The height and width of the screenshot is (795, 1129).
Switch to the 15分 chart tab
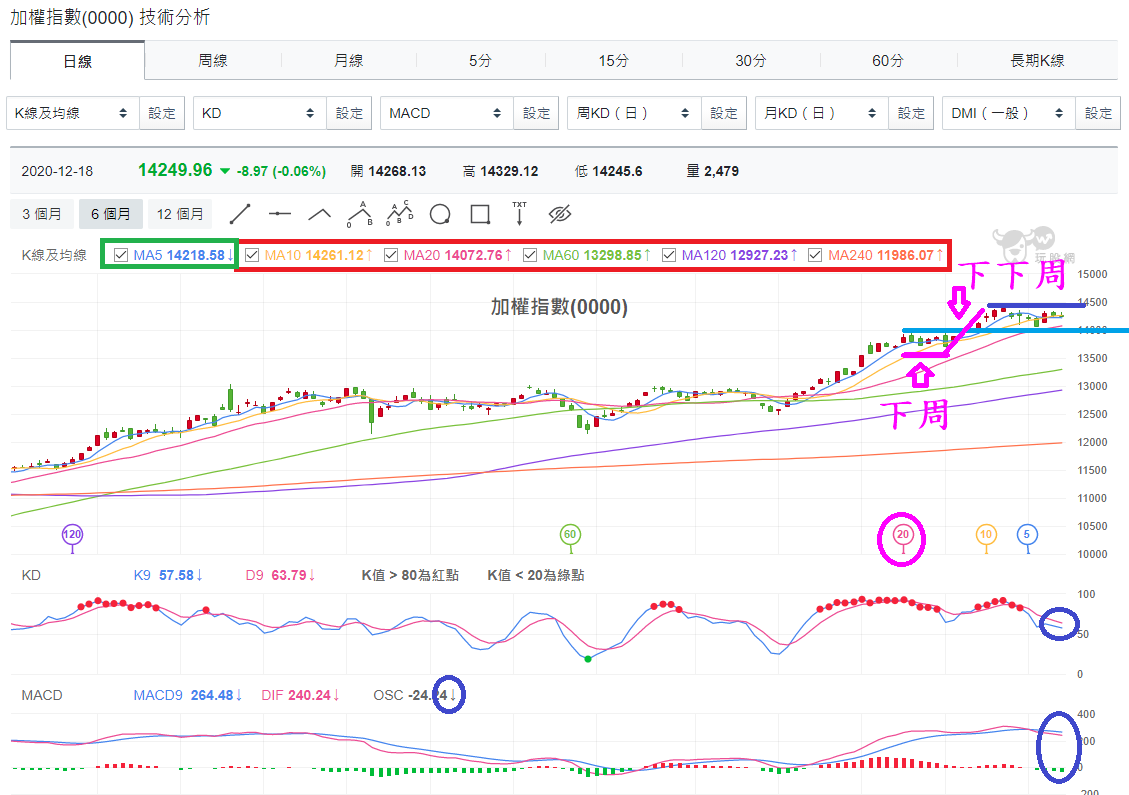point(613,60)
